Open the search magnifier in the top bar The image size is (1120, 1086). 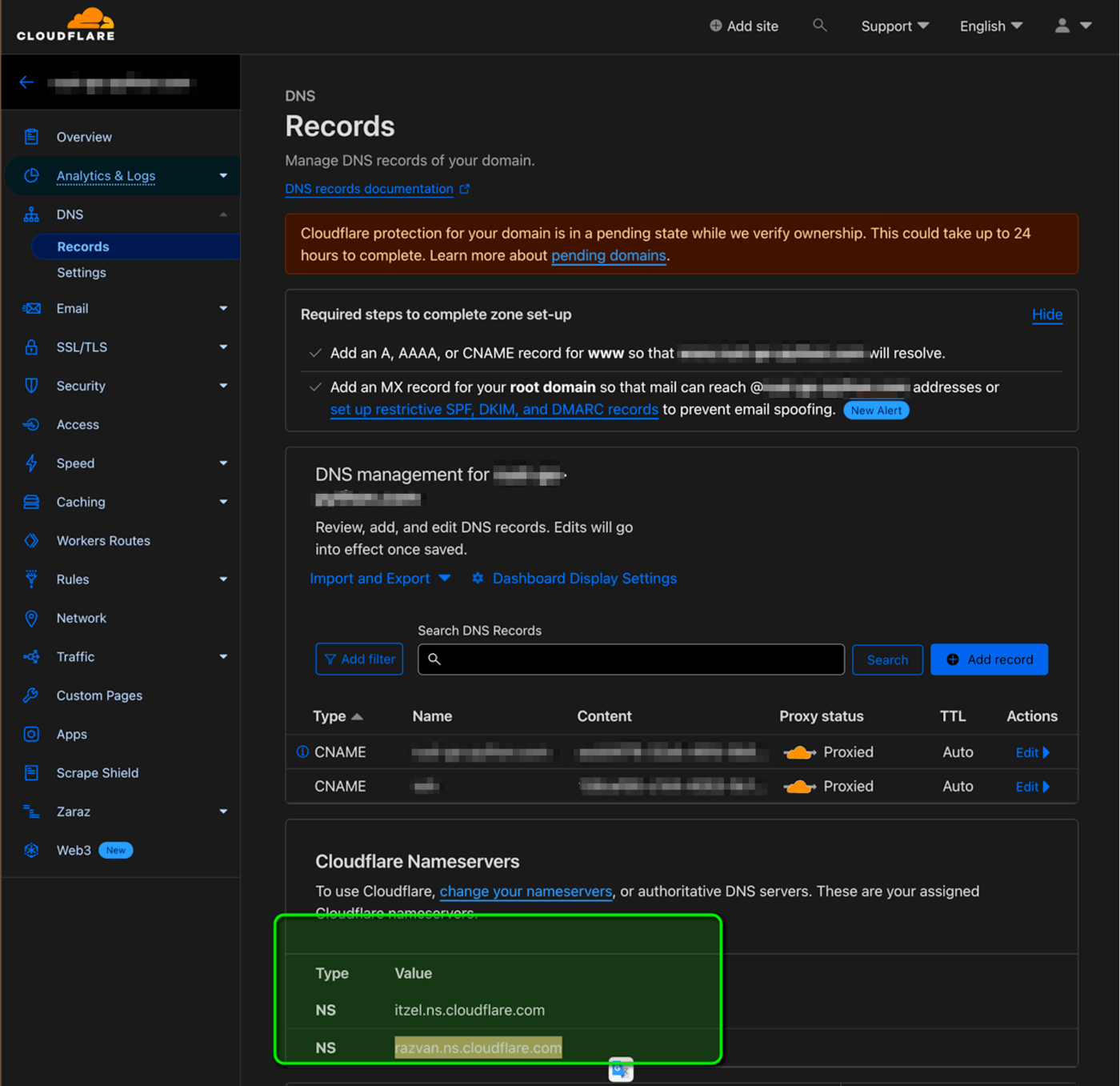(x=819, y=26)
